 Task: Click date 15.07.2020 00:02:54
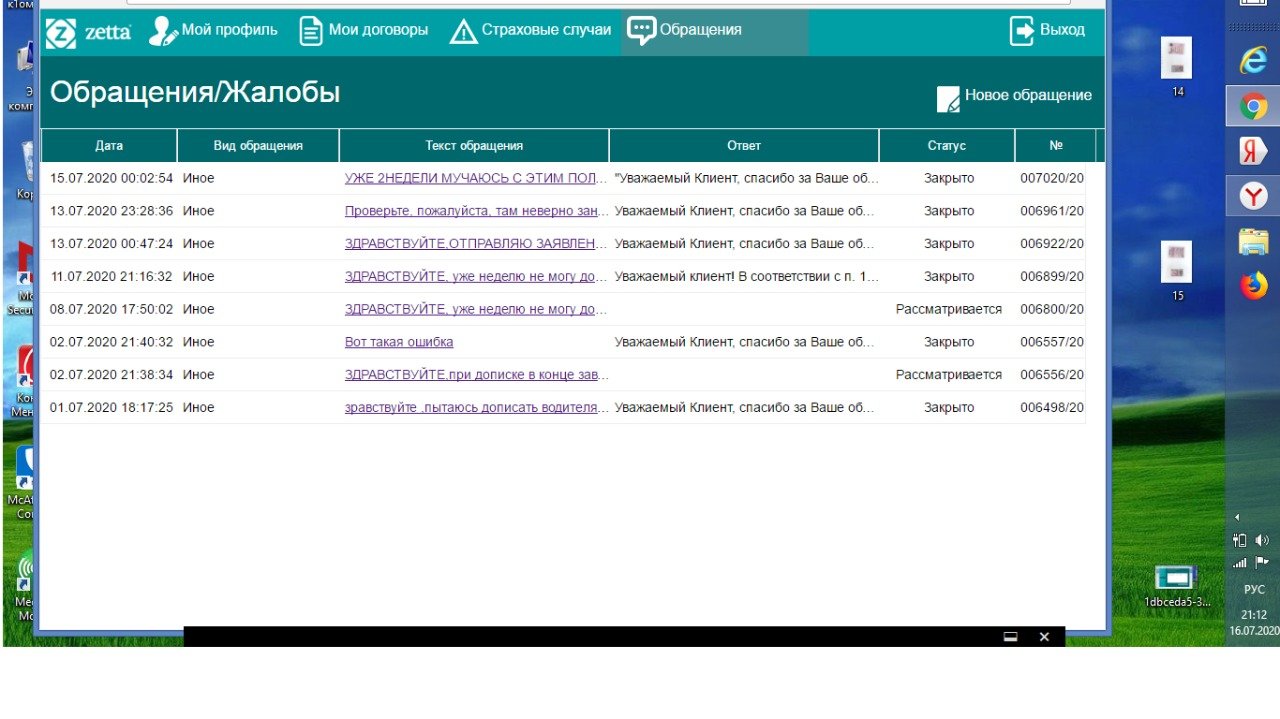point(112,178)
